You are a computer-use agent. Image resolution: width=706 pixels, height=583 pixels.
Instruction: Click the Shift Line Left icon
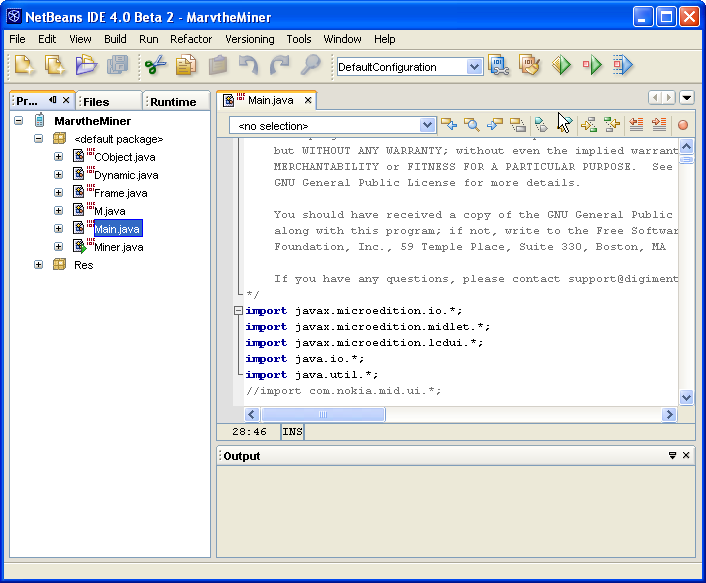pyautogui.click(x=636, y=125)
